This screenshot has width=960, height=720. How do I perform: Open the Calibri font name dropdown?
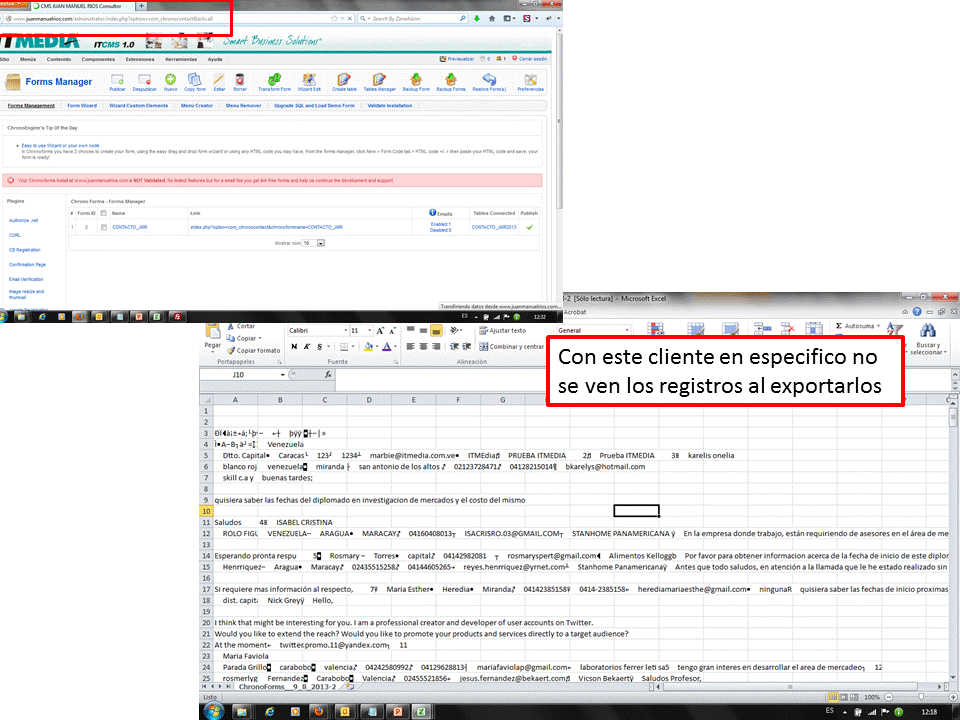345,331
